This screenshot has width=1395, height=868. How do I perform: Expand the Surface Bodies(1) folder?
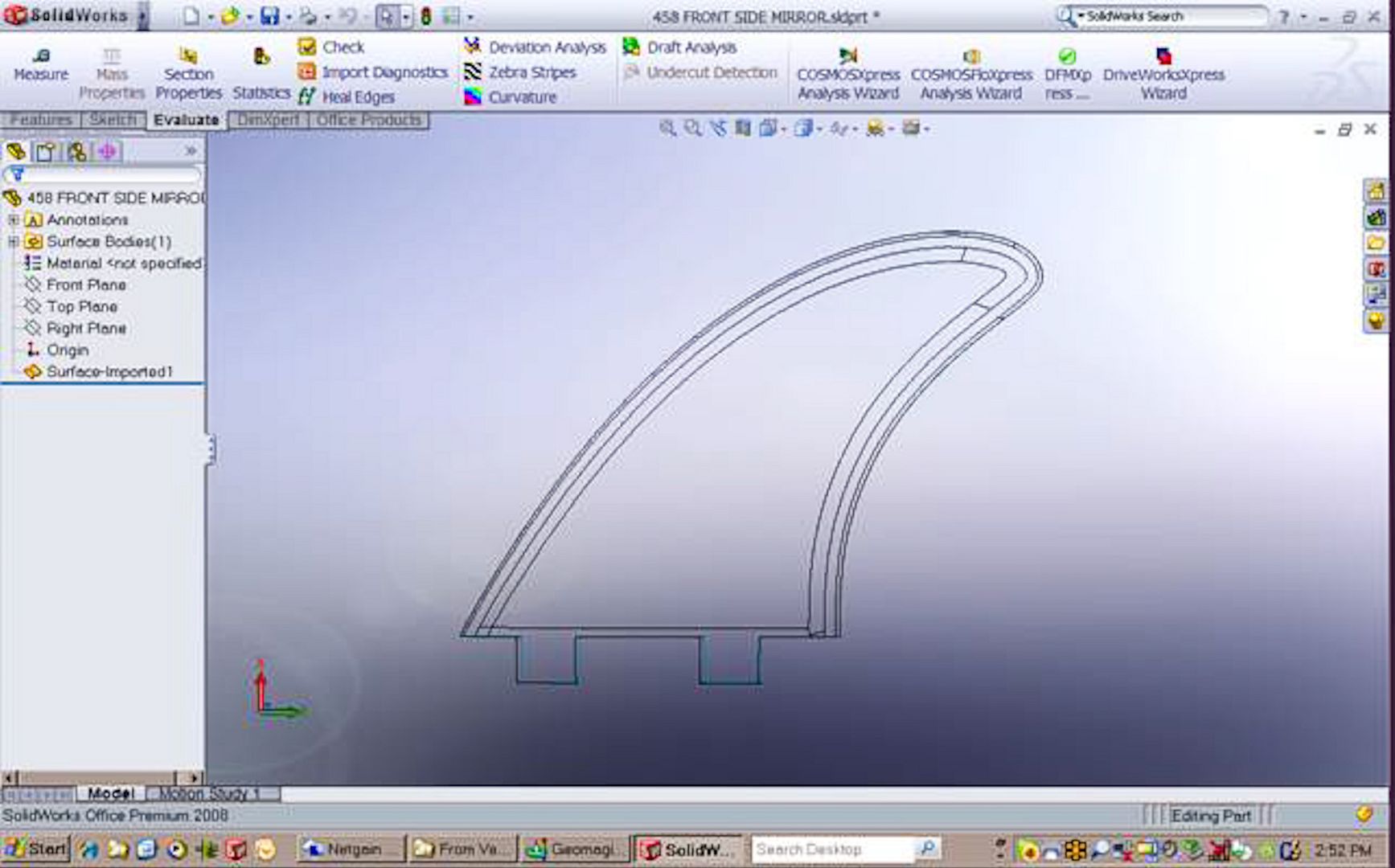pos(13,241)
